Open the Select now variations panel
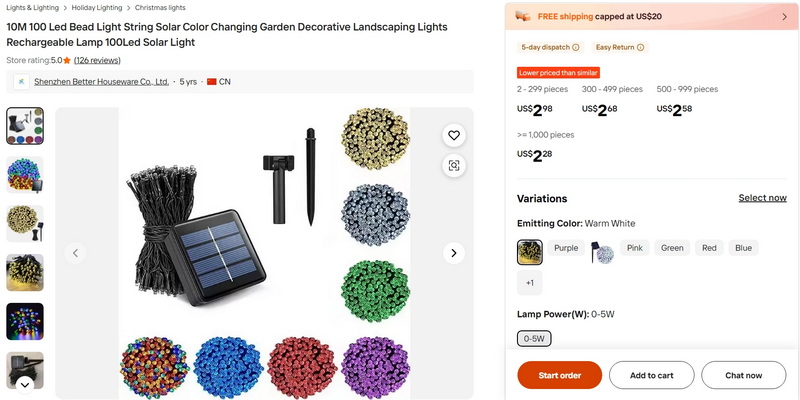 (x=762, y=198)
